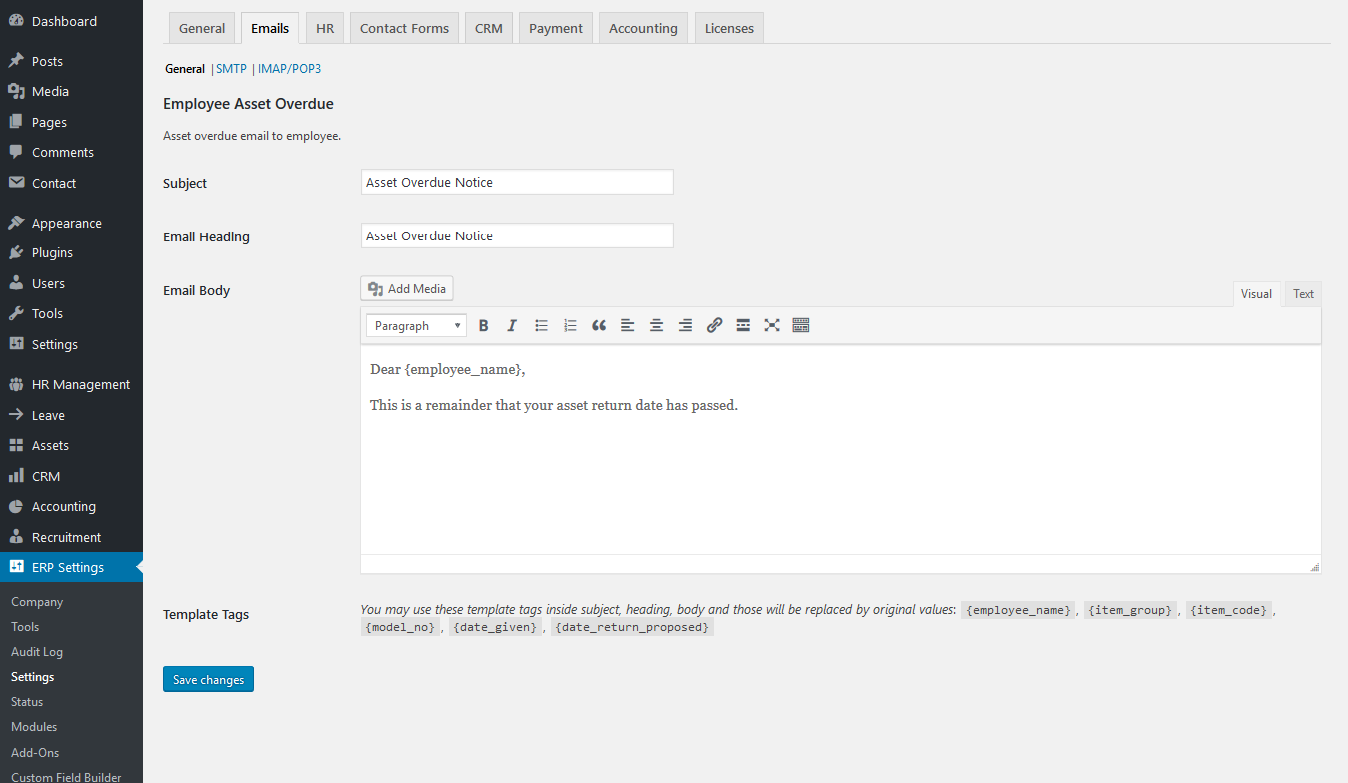The width and height of the screenshot is (1348, 783).
Task: Select the Emails tab
Action: pyautogui.click(x=270, y=28)
